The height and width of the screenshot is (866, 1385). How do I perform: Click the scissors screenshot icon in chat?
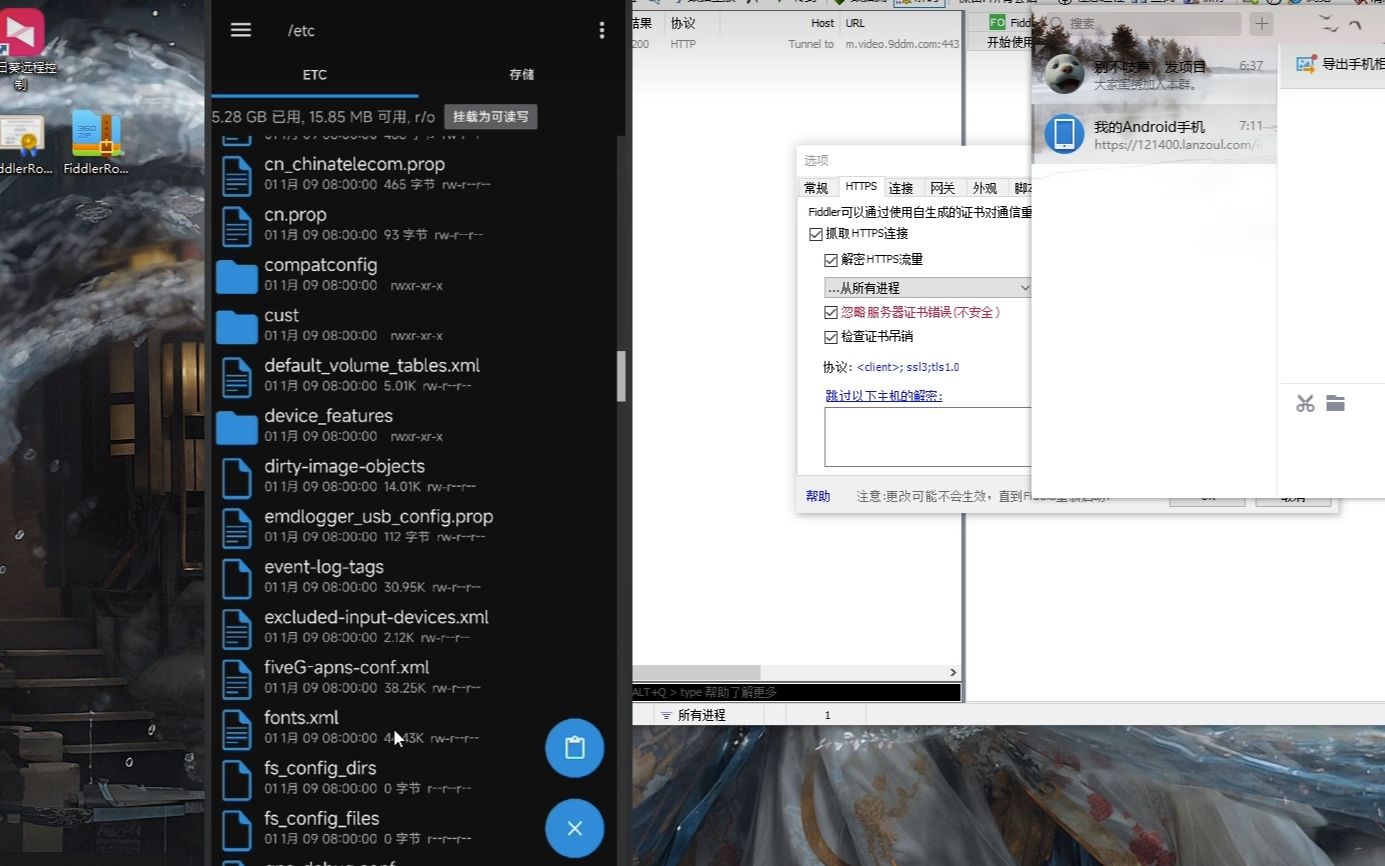coord(1305,403)
